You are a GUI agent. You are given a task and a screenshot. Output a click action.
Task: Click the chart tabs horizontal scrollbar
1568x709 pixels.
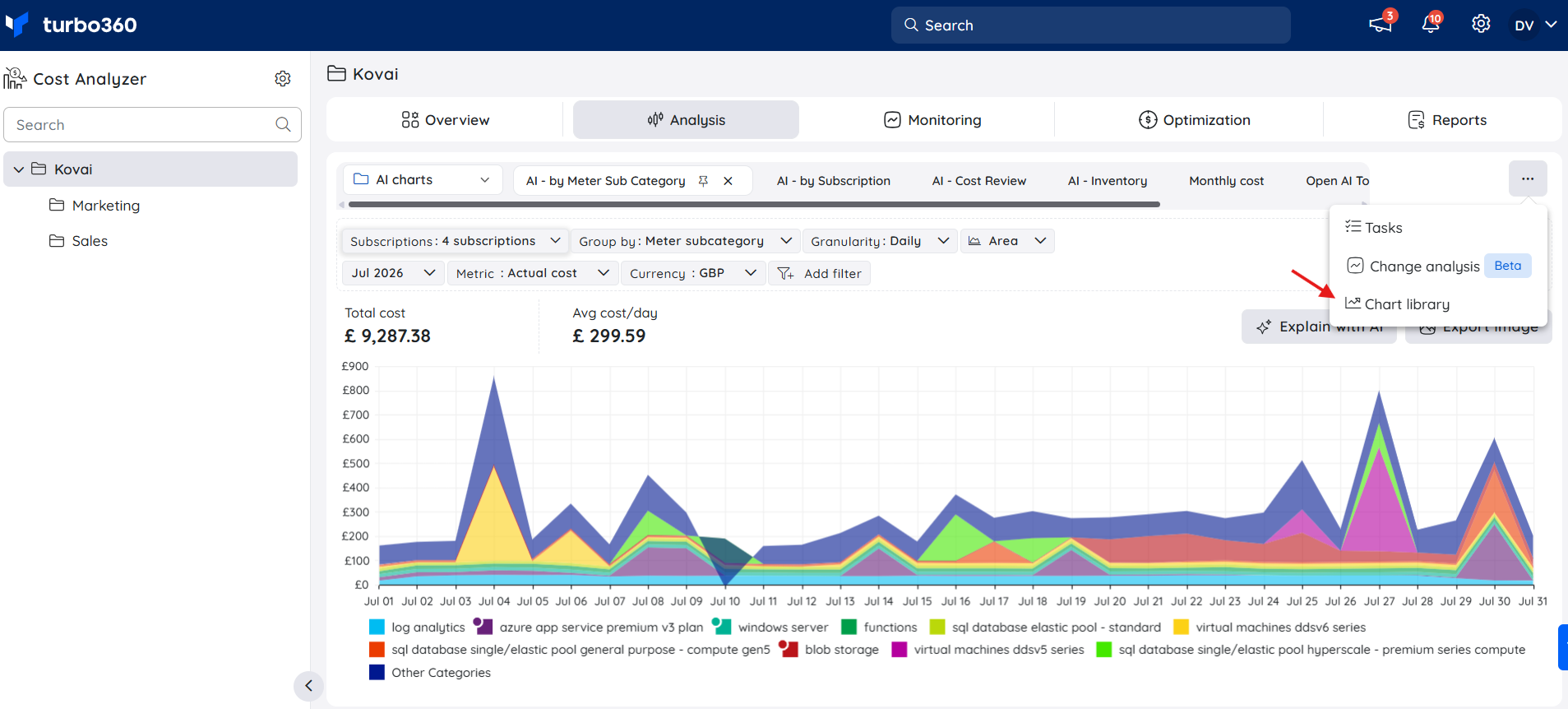(754, 204)
